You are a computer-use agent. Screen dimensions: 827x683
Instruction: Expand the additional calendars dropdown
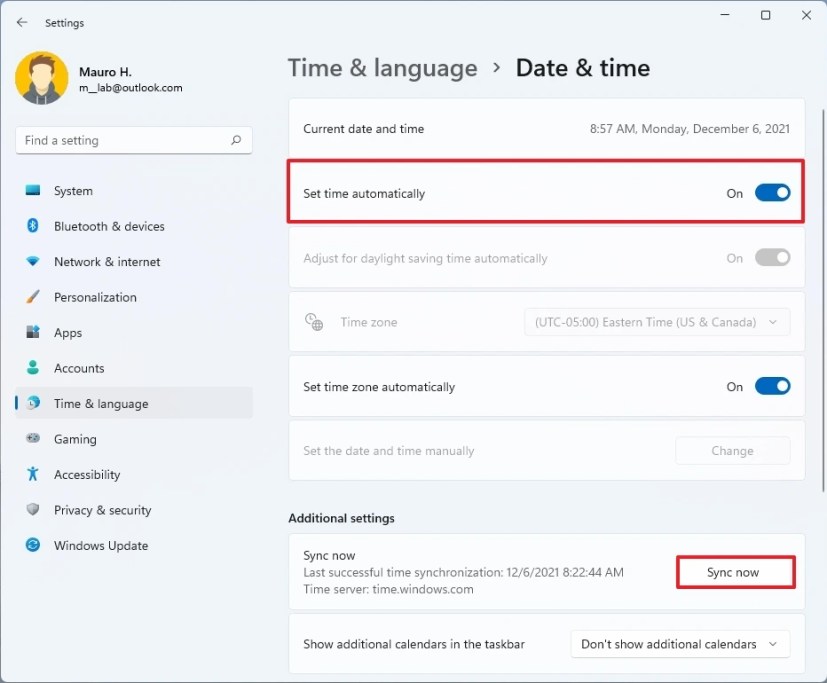pos(680,644)
